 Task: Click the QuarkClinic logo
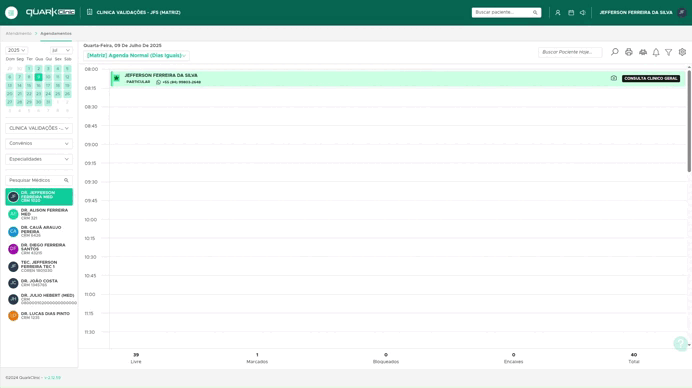[x=50, y=12]
